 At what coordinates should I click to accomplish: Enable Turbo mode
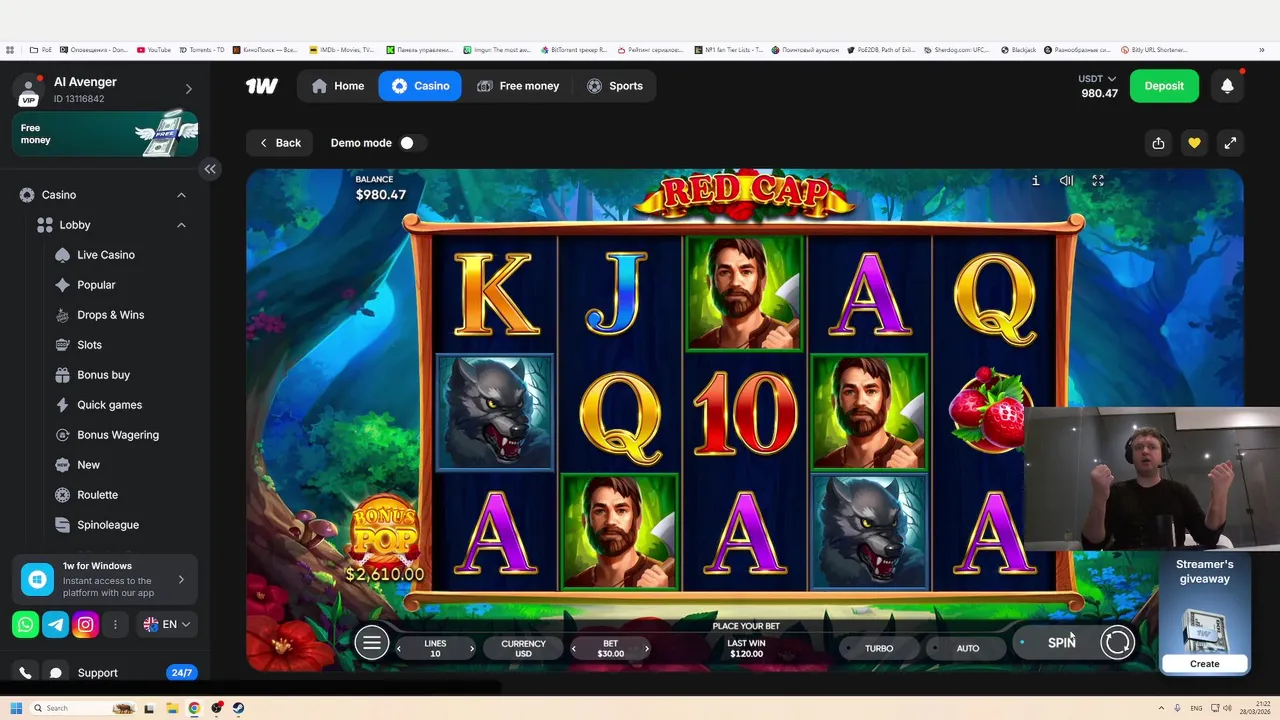(x=878, y=648)
